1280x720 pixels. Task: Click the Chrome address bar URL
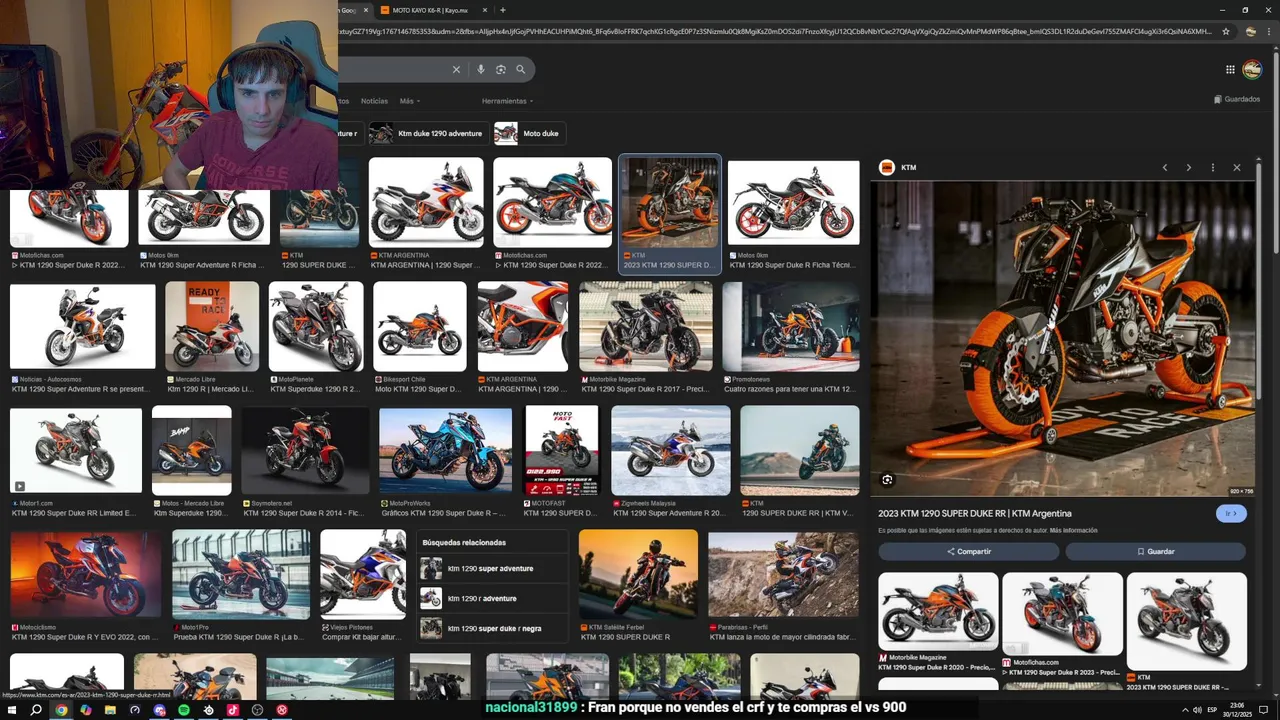pos(775,31)
